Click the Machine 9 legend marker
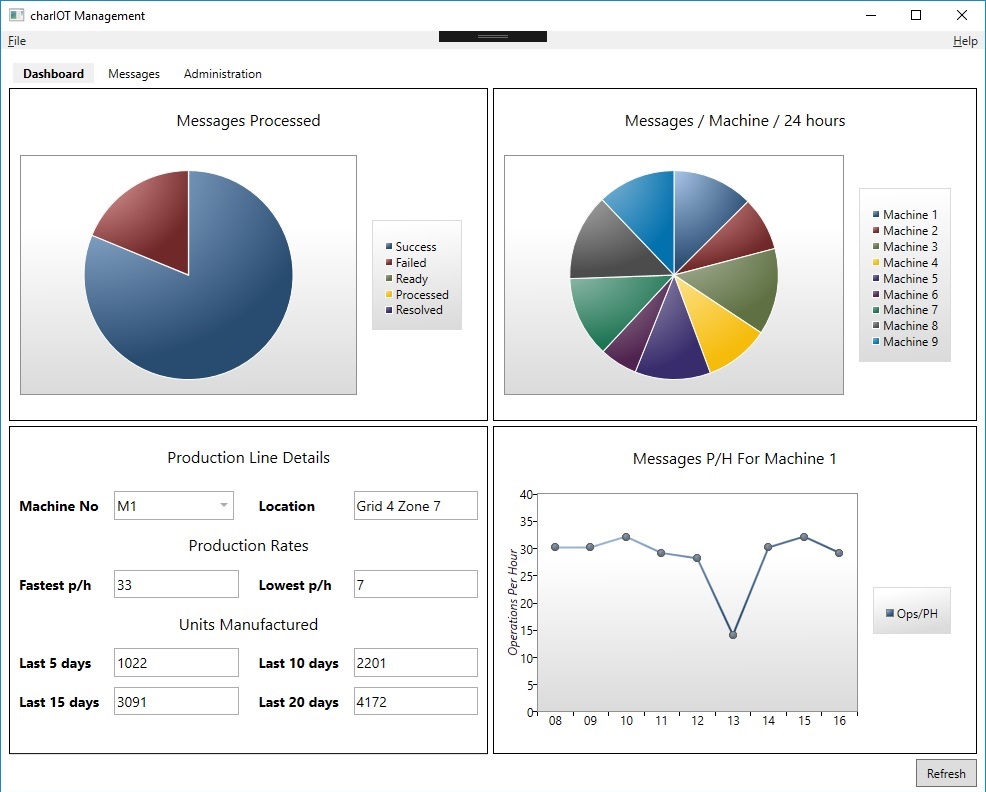This screenshot has height=792, width=986. (x=876, y=342)
